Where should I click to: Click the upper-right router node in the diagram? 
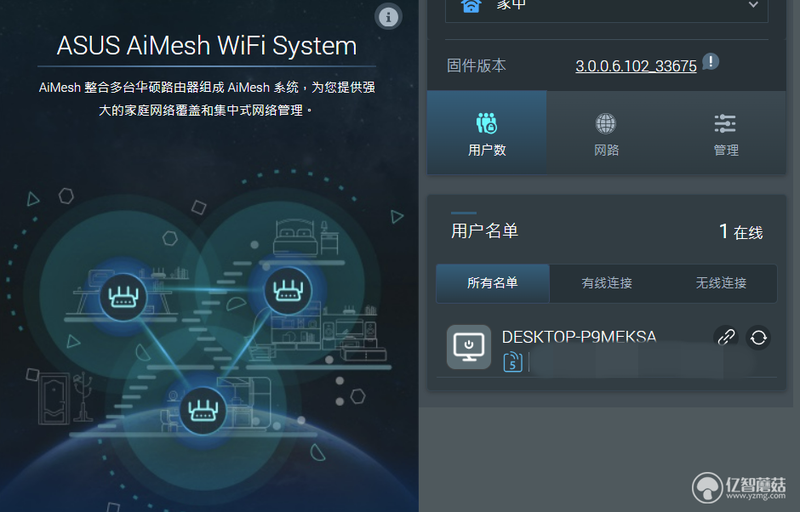click(288, 291)
